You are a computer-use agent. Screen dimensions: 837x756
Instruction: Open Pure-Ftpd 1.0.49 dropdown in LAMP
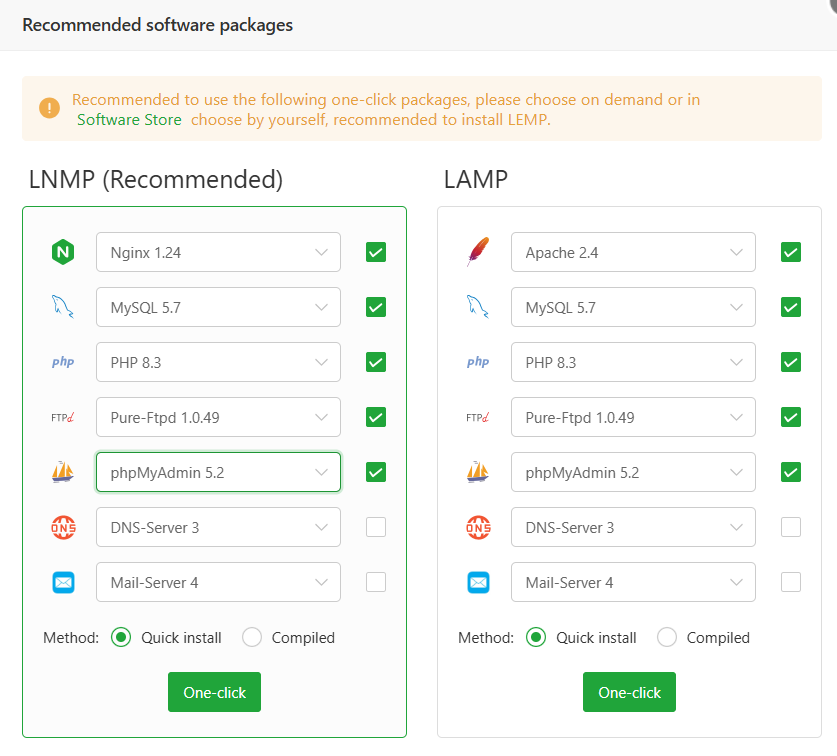tap(633, 417)
